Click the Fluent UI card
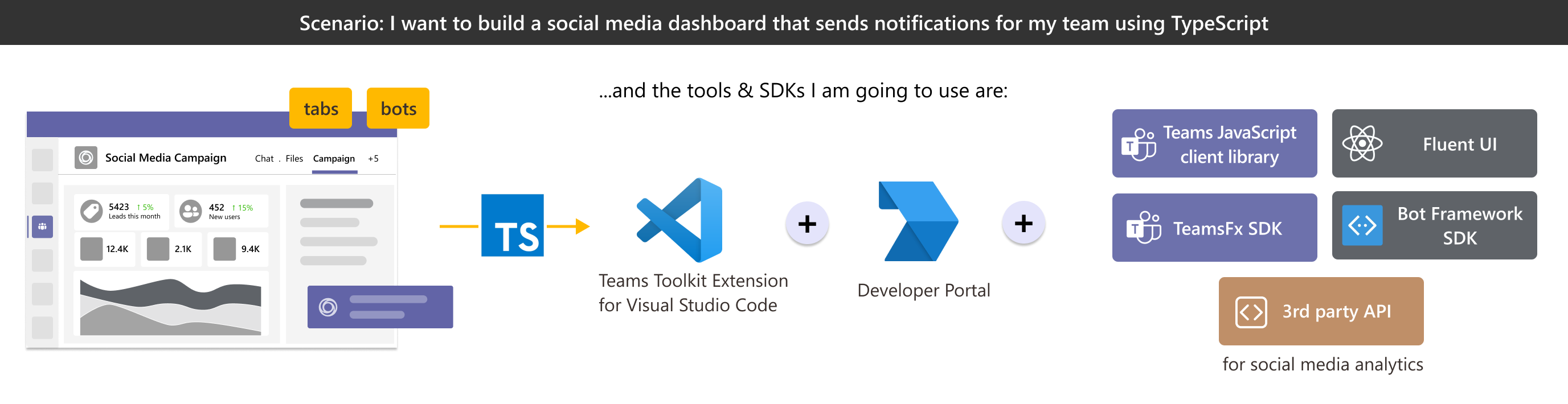This screenshot has width=1568, height=404. coord(1434,143)
